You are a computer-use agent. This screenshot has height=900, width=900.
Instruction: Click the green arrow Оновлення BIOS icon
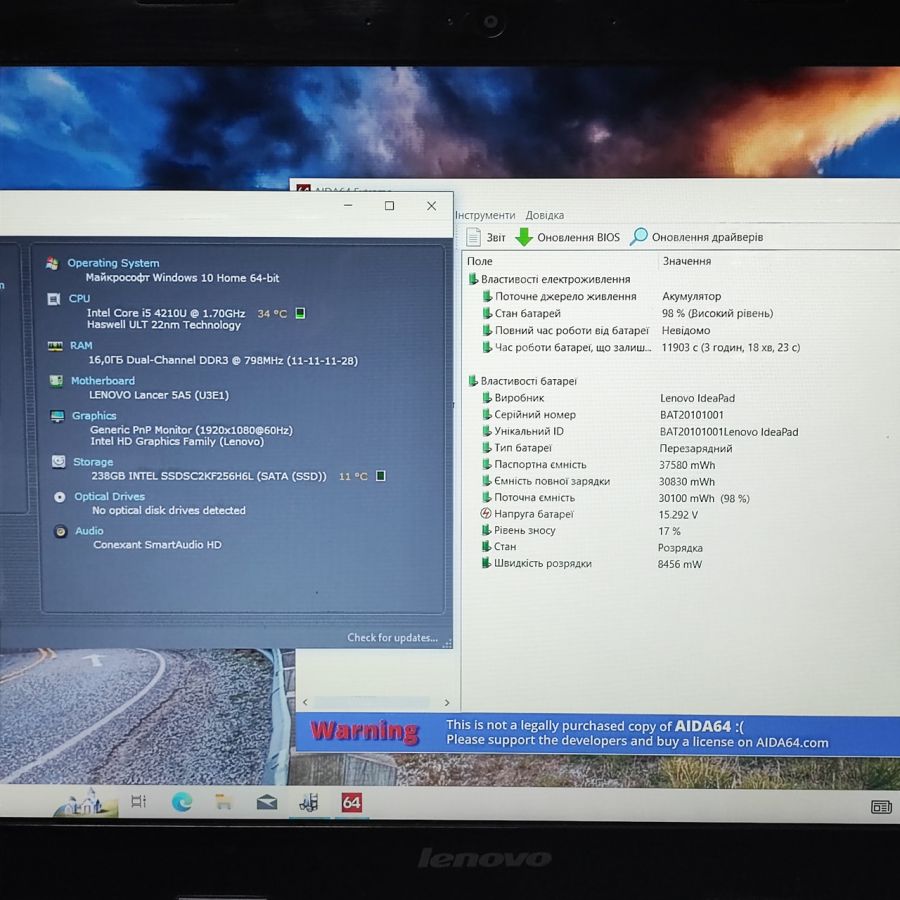coord(523,236)
